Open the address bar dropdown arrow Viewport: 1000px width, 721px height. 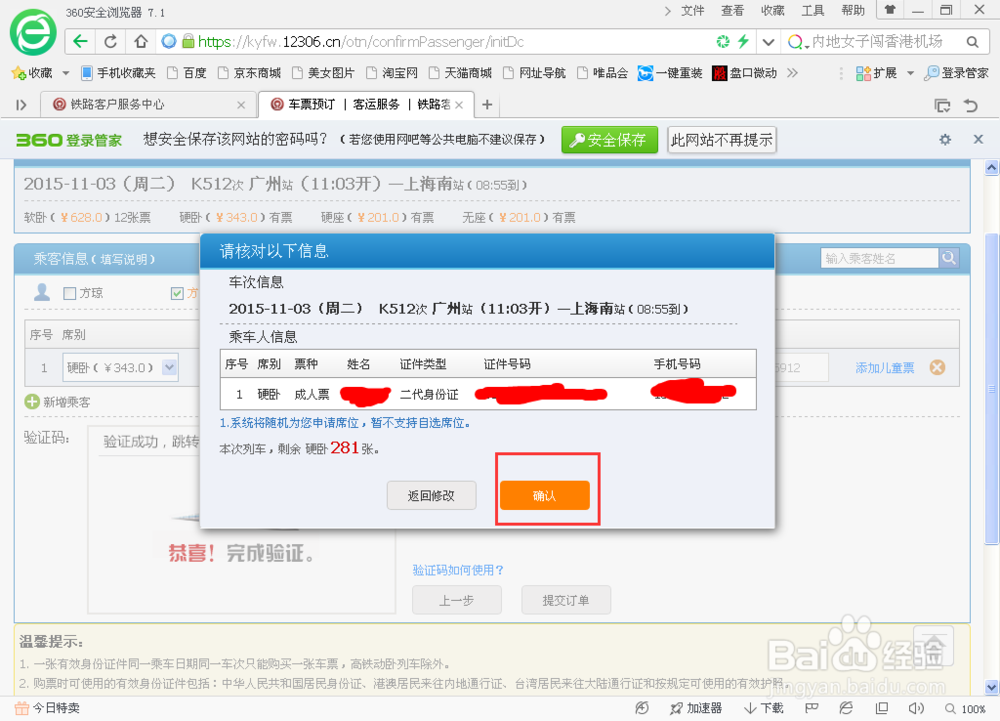click(x=768, y=43)
